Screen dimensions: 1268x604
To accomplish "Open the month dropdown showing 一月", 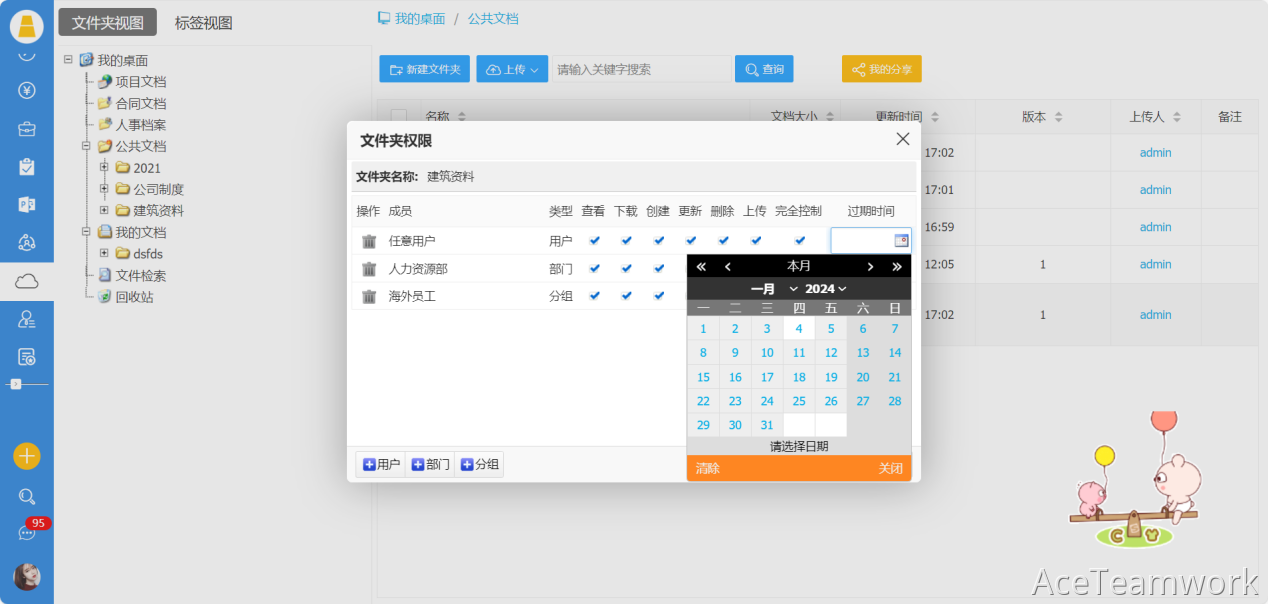I will (x=774, y=289).
